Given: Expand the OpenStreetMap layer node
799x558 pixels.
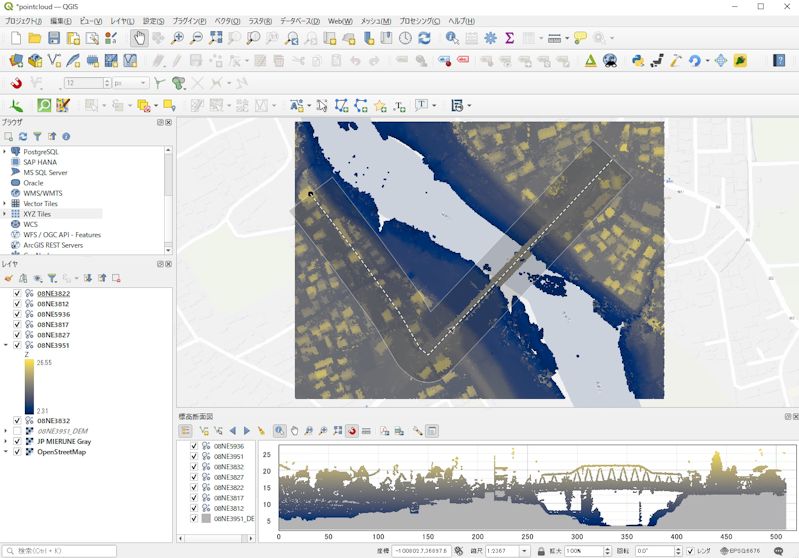Looking at the screenshot, I should pyautogui.click(x=6, y=452).
